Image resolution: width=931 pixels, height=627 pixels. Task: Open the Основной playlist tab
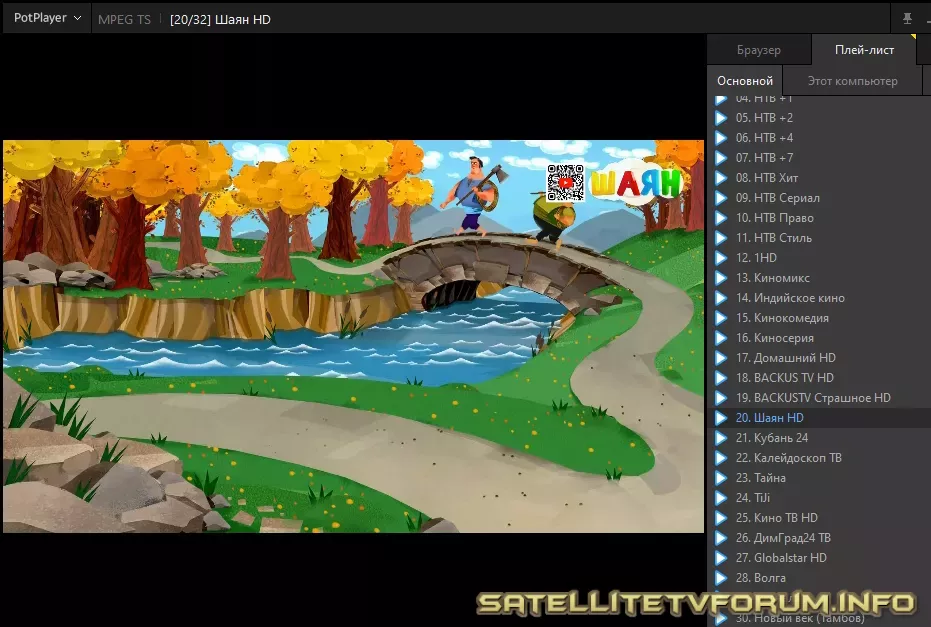[745, 81]
